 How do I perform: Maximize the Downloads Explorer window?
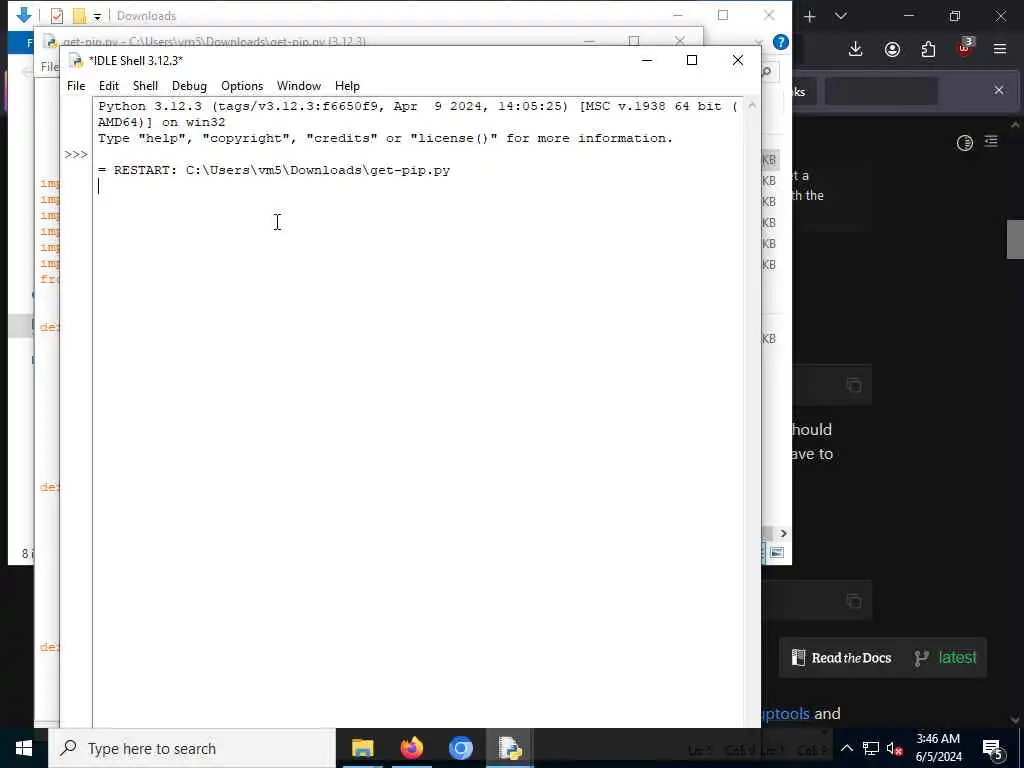[723, 15]
